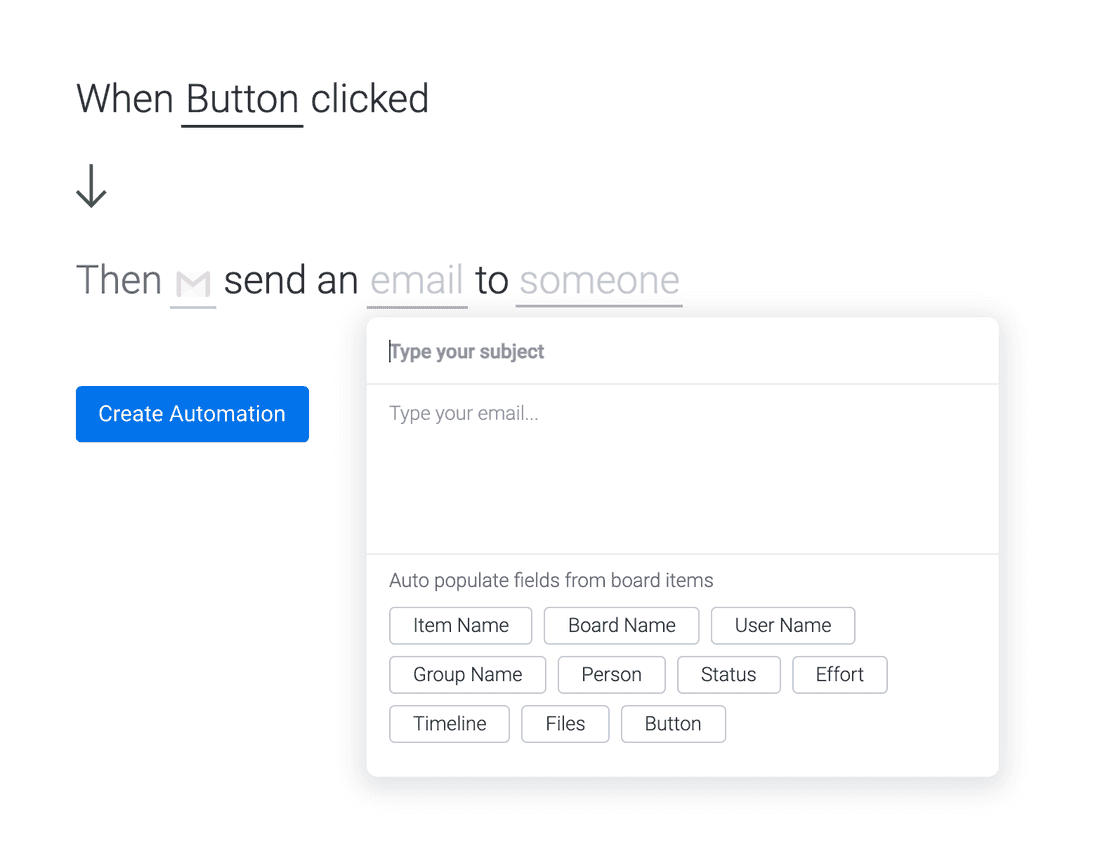Insert the Group Name auto-populate field
The width and height of the screenshot is (1100, 851).
(467, 674)
